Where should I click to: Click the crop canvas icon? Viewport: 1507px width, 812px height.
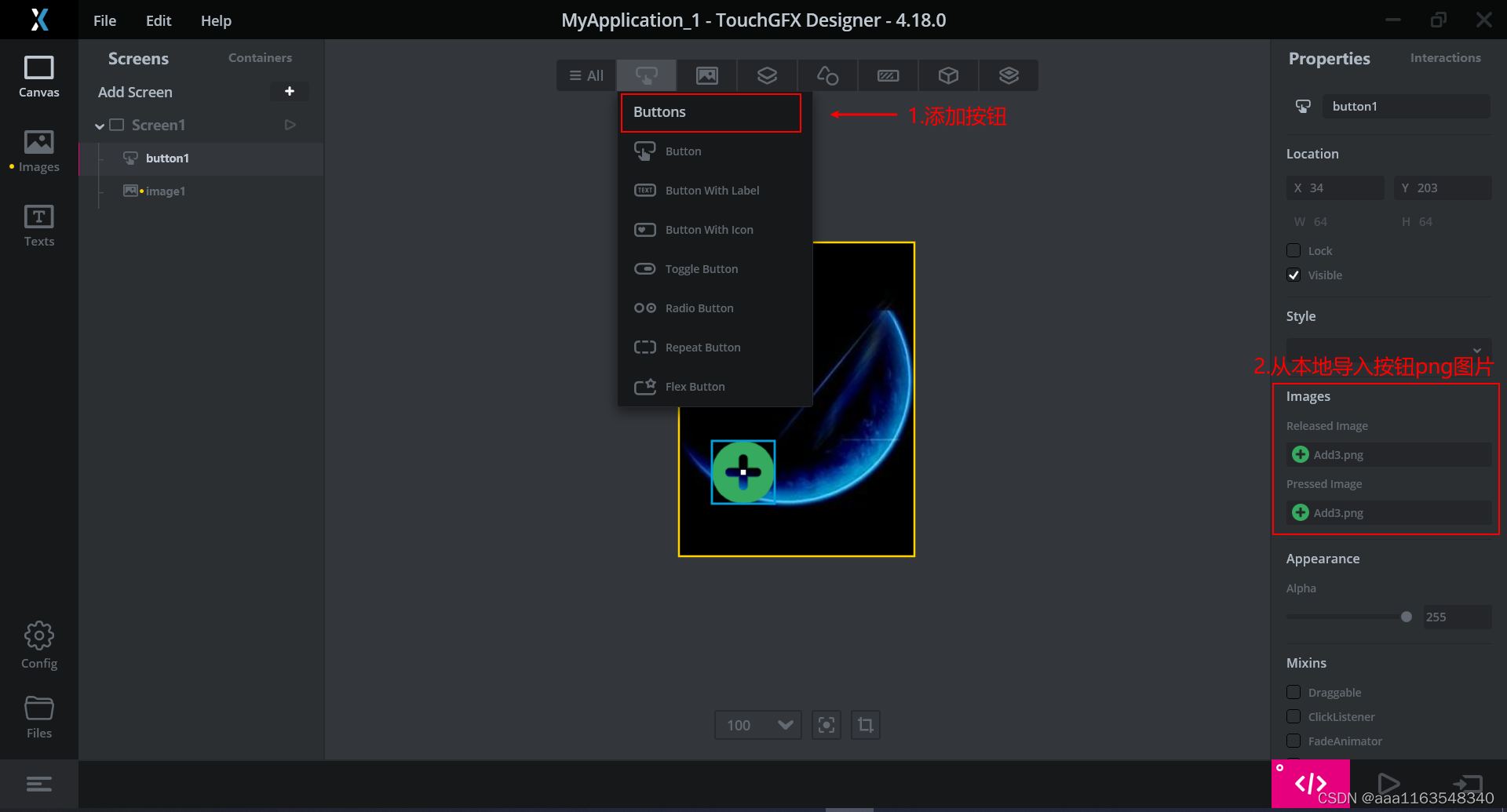tap(866, 725)
